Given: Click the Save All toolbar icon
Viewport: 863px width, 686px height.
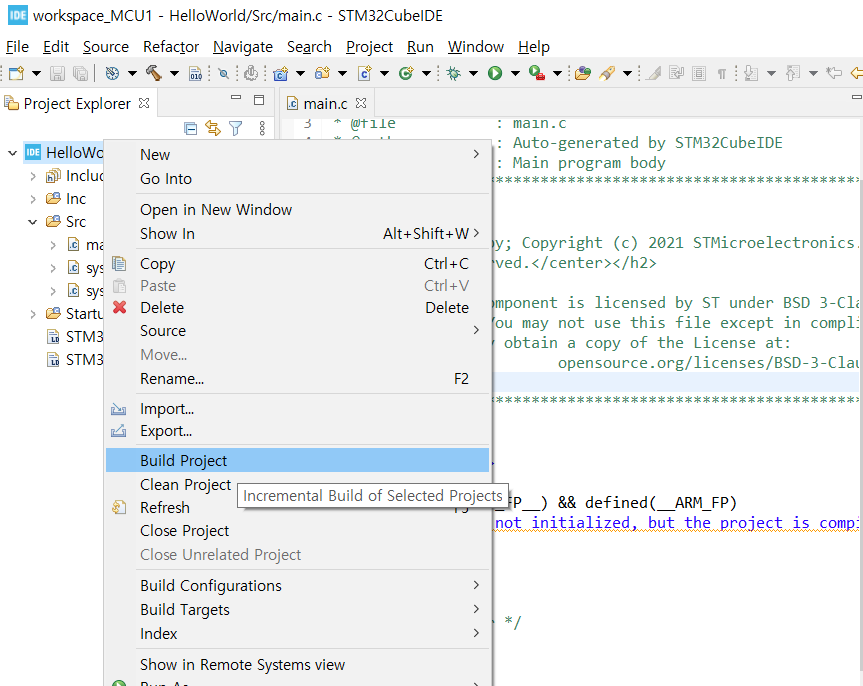Looking at the screenshot, I should pos(80,73).
